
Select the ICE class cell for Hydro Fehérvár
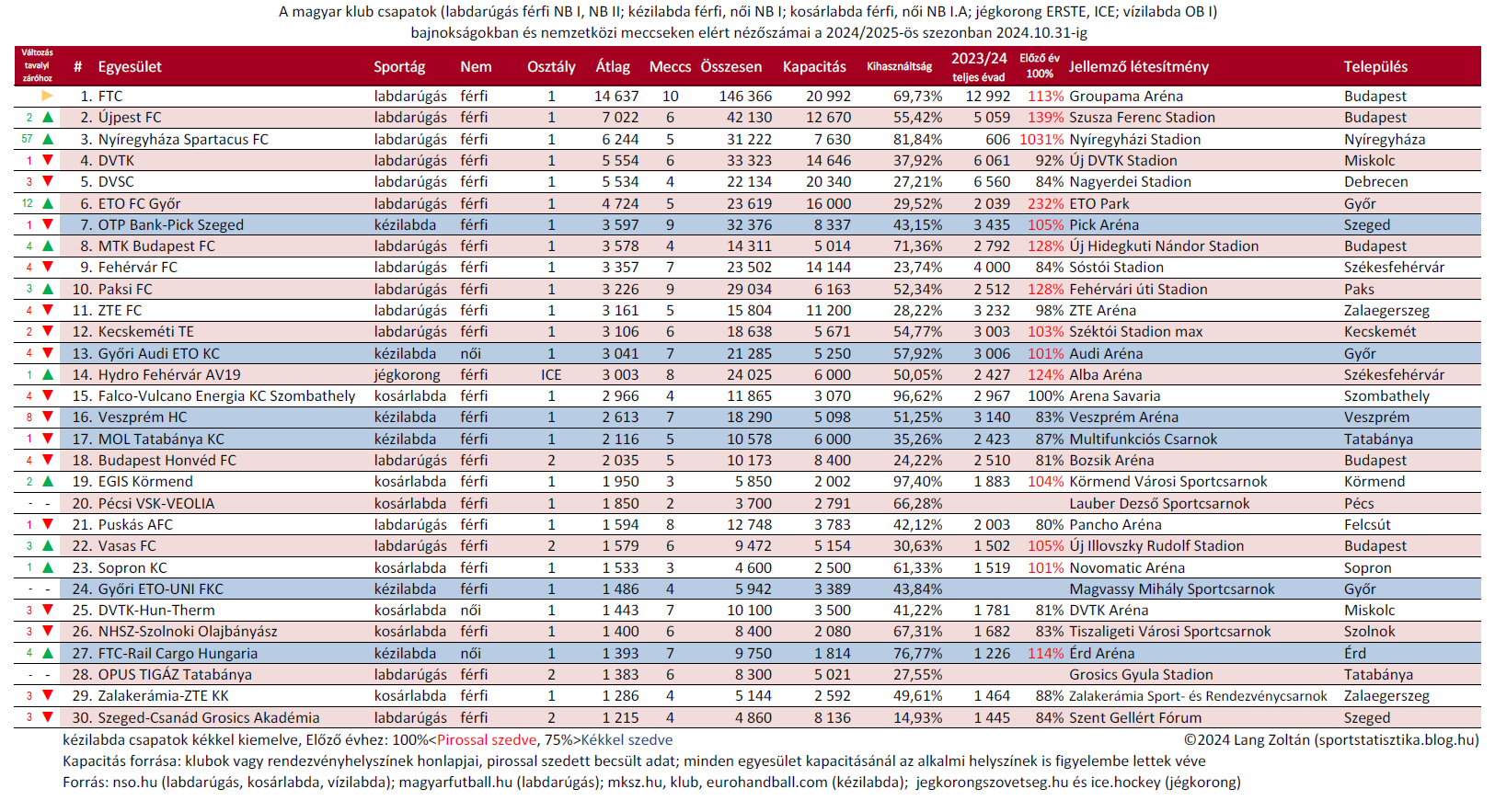(x=551, y=374)
